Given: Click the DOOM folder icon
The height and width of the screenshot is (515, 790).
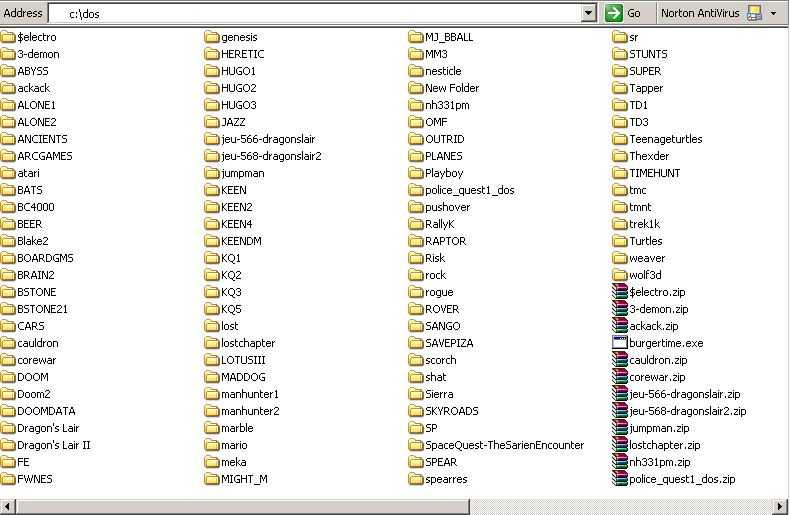Looking at the screenshot, I should click(8, 377).
